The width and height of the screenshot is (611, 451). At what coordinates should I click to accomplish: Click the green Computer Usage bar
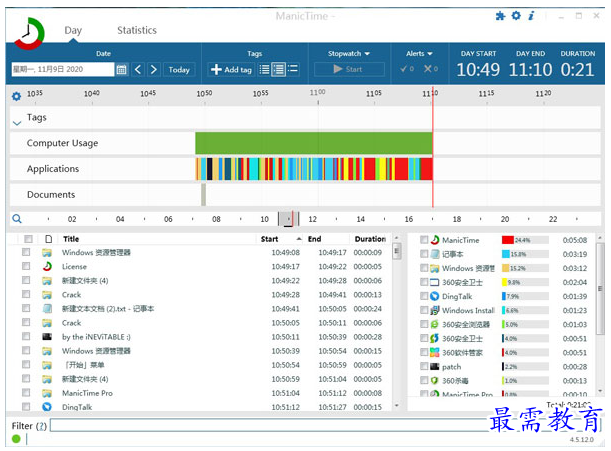313,143
